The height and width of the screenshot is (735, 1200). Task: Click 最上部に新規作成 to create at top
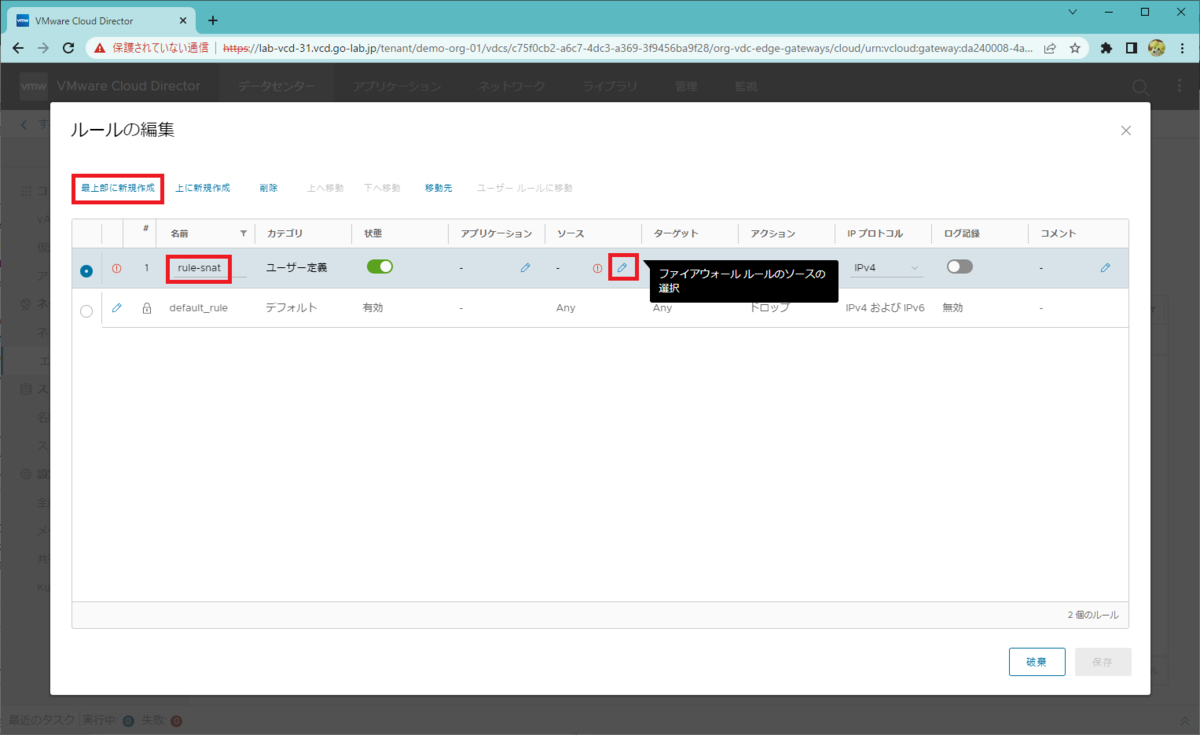pos(118,188)
